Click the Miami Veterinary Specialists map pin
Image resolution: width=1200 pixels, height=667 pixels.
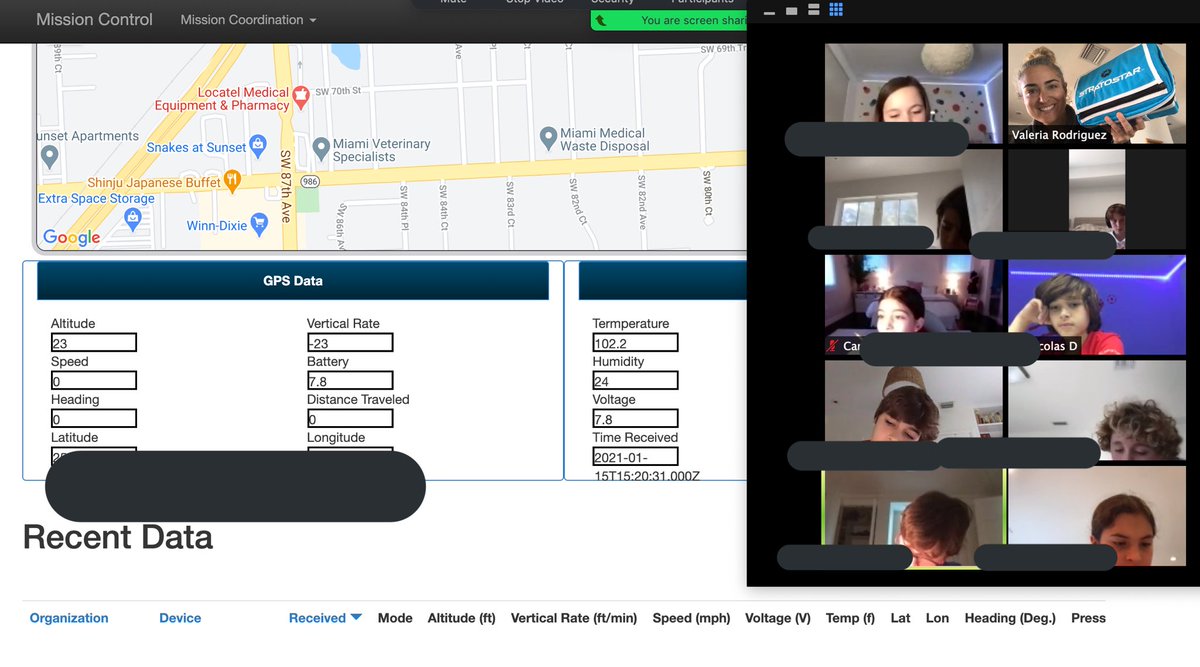(x=321, y=149)
